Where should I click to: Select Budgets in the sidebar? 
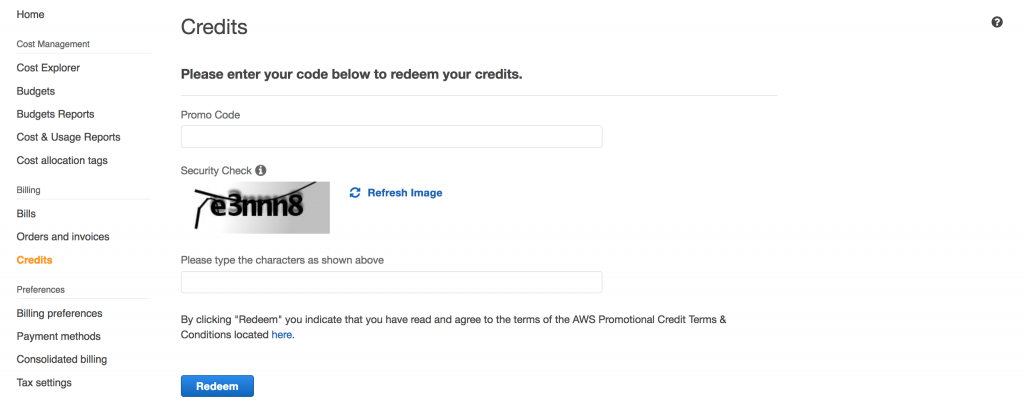tap(36, 91)
